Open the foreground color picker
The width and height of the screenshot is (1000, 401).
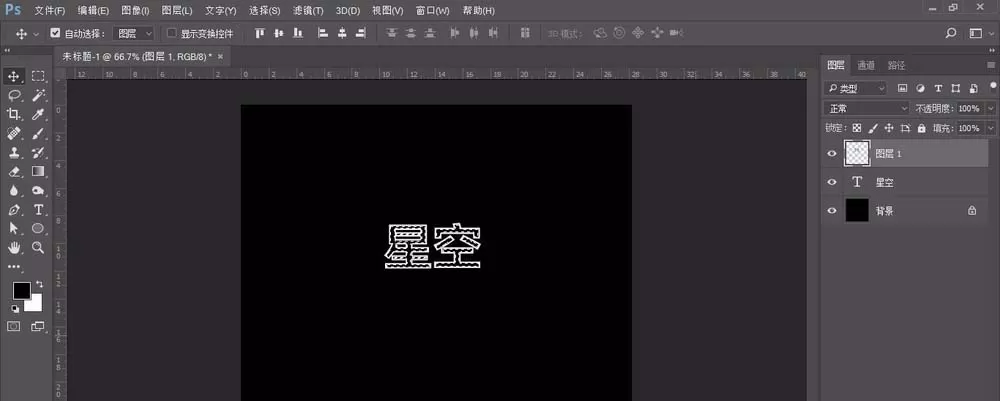coord(21,290)
